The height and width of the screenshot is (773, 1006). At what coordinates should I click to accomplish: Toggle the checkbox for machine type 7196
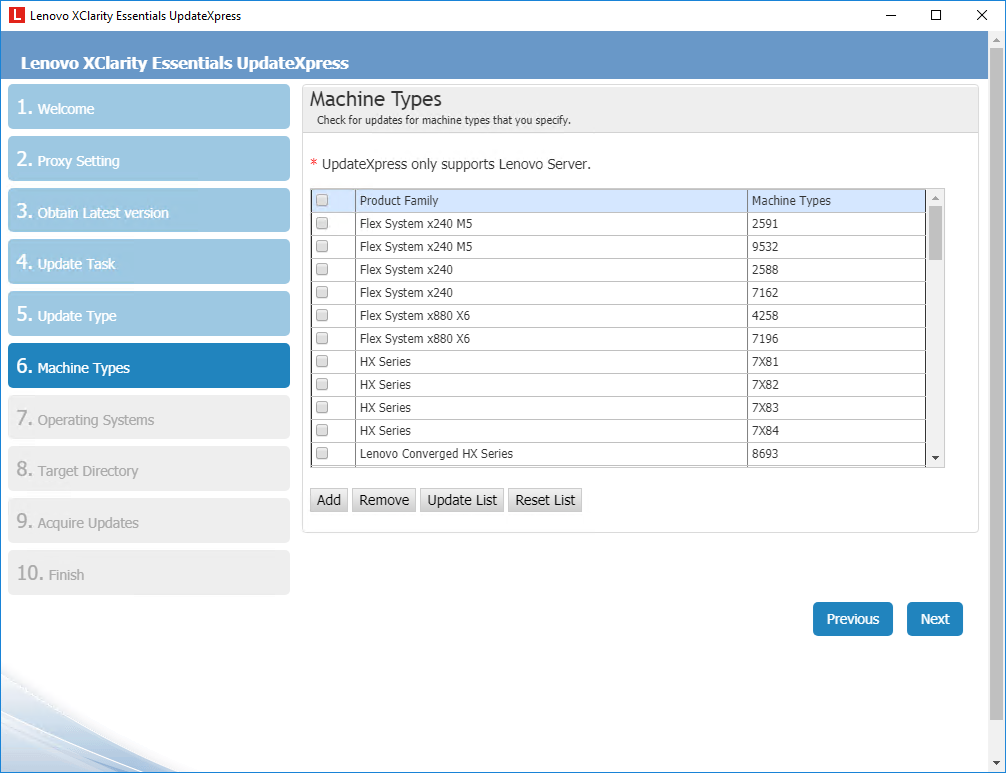(x=322, y=338)
